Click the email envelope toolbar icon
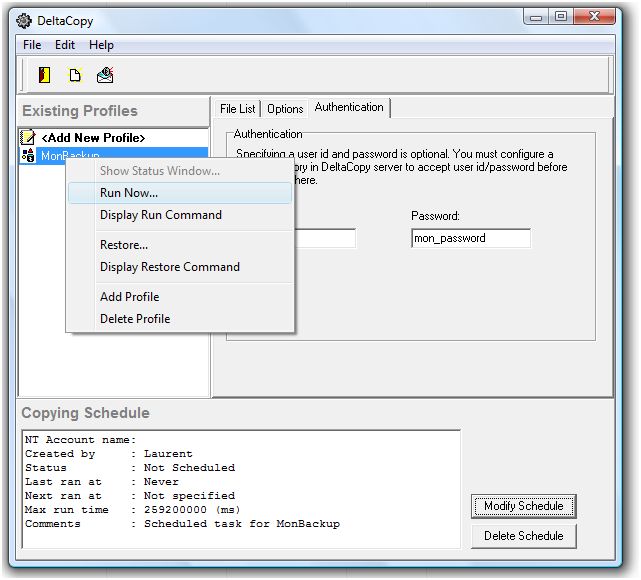 105,75
